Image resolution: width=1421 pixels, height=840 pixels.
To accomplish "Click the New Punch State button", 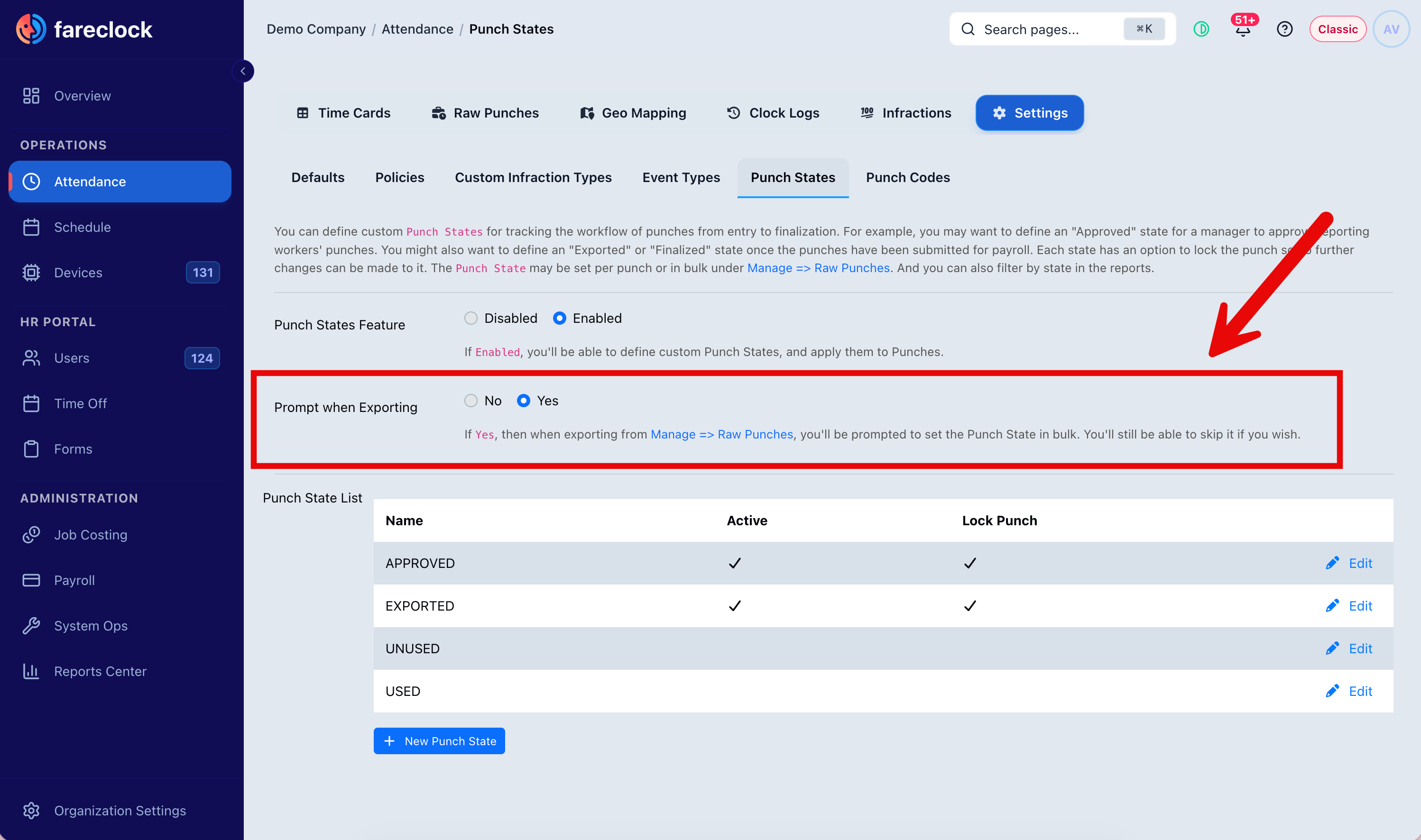I will [x=439, y=741].
